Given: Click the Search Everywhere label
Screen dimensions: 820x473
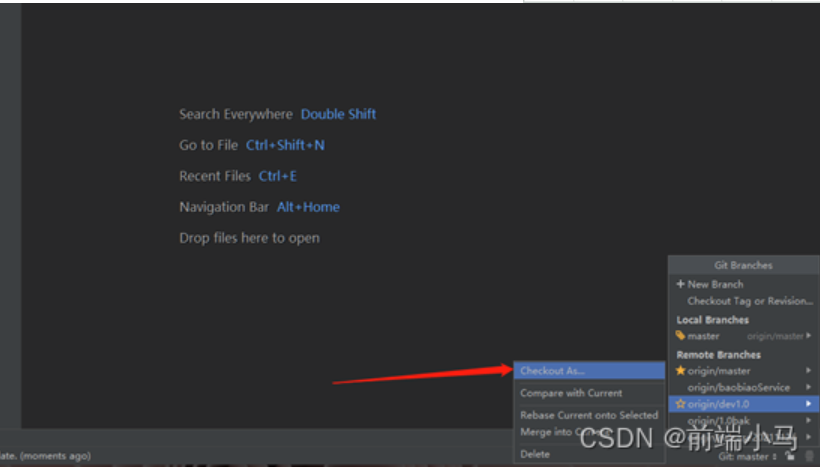Looking at the screenshot, I should click(236, 114).
